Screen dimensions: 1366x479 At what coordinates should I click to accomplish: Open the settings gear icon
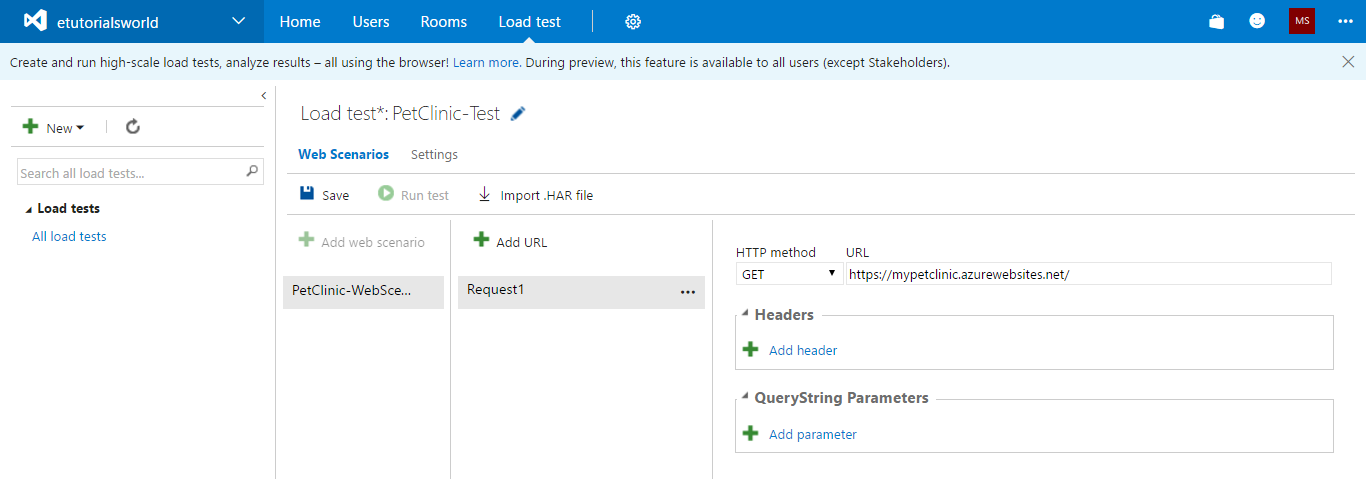[x=633, y=21]
